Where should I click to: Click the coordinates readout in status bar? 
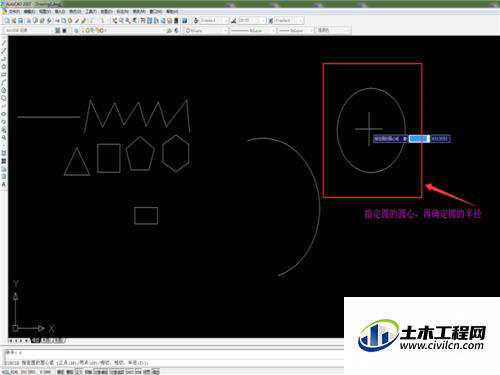point(26,372)
